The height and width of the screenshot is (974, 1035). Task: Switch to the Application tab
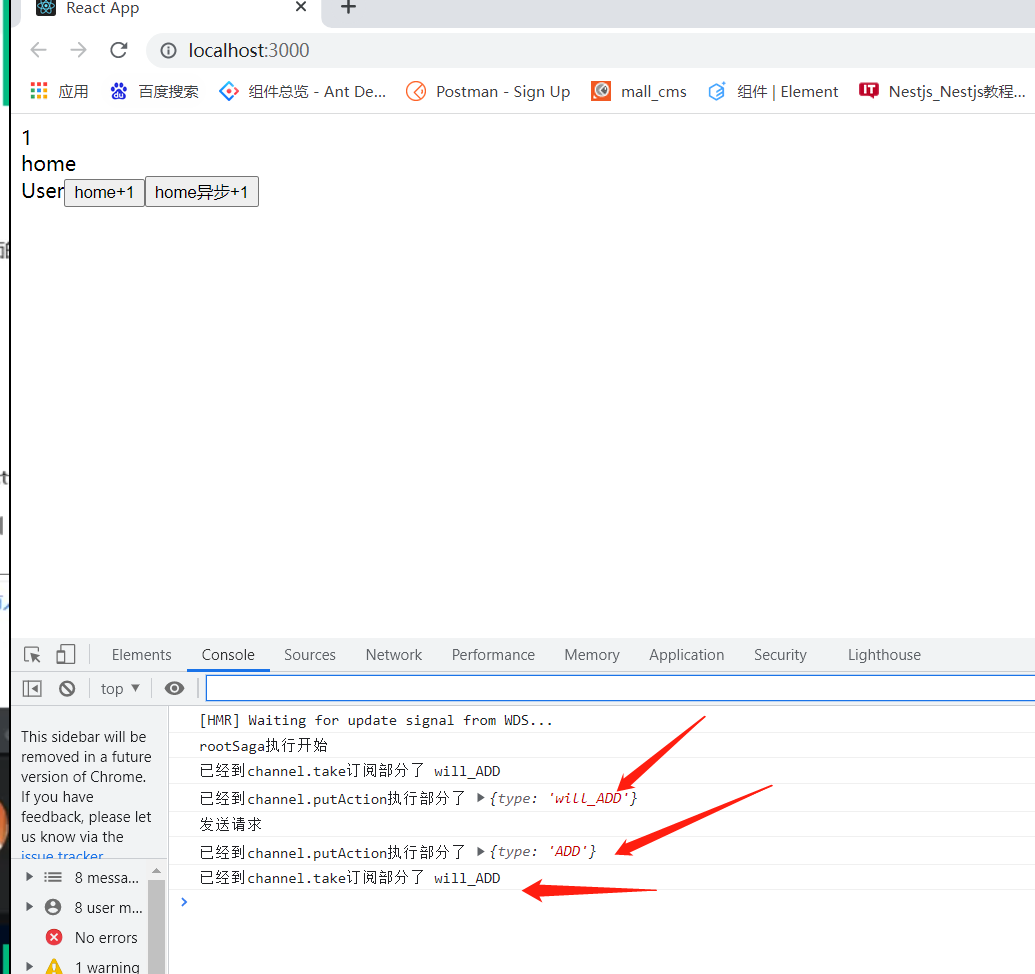(686, 655)
